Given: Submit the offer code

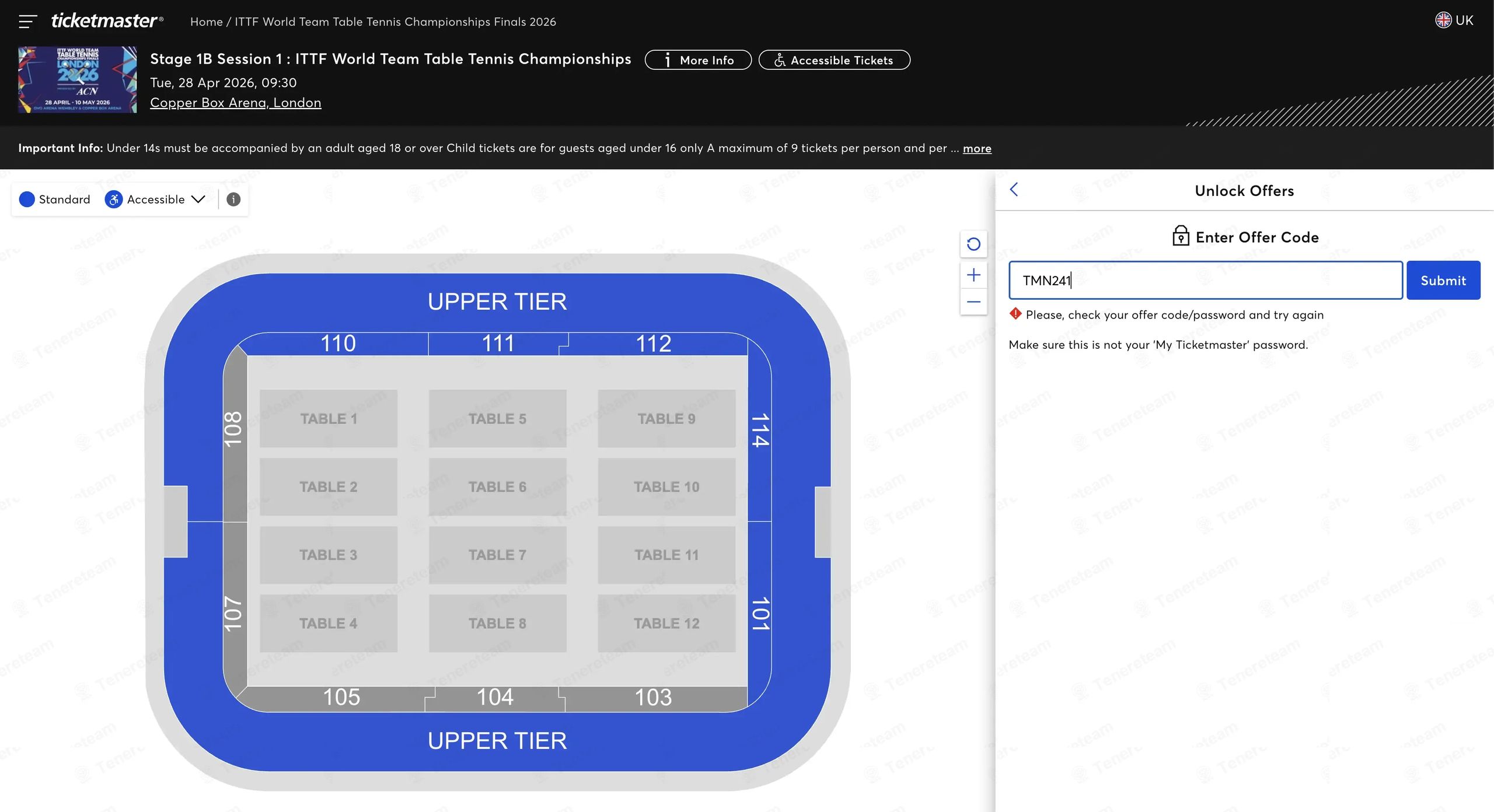Looking at the screenshot, I should [1443, 281].
